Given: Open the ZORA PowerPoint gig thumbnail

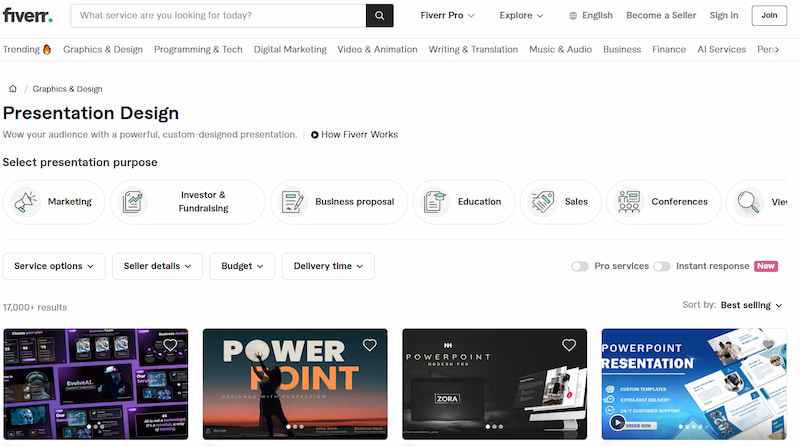Looking at the screenshot, I should click(494, 384).
